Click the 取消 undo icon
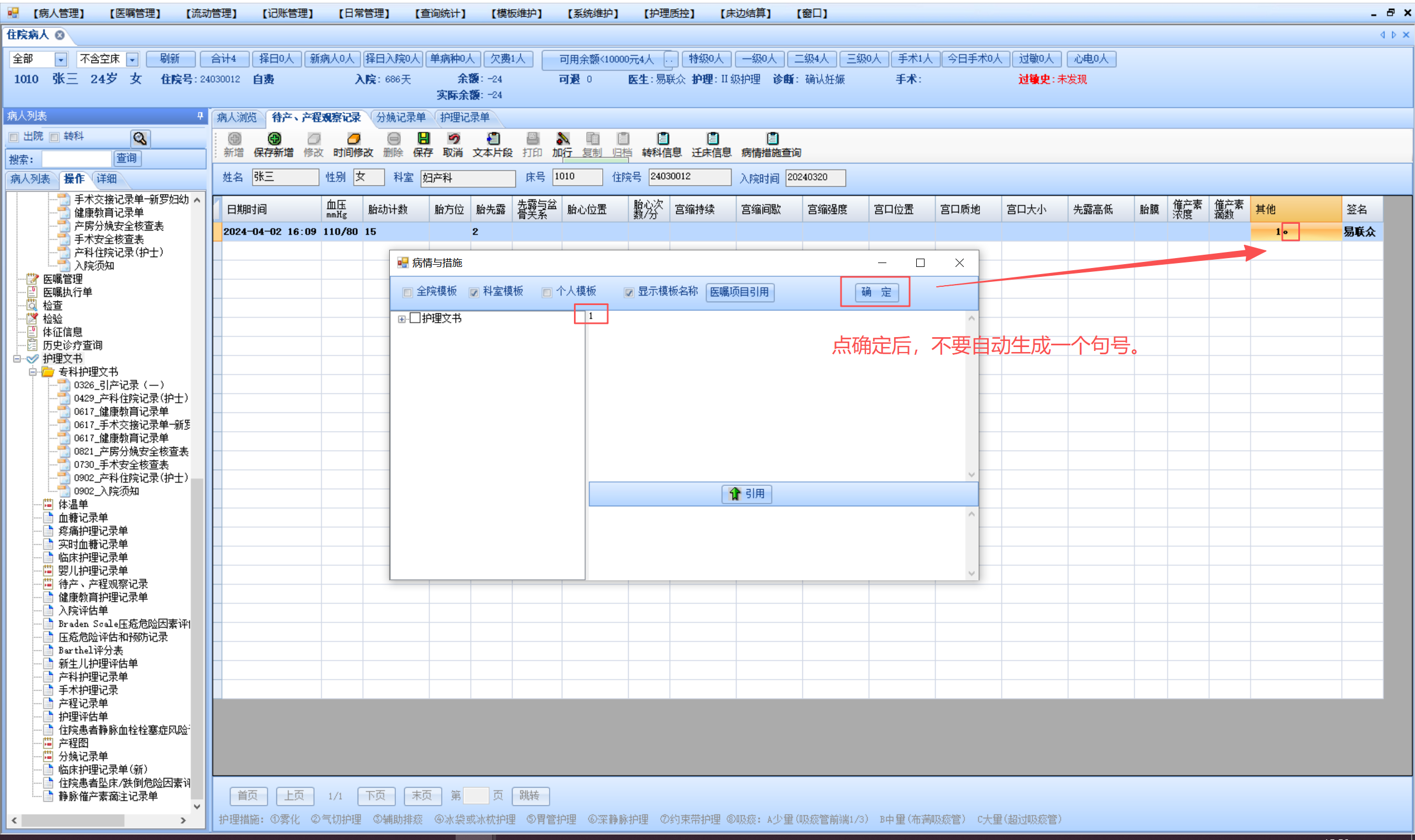 click(453, 139)
